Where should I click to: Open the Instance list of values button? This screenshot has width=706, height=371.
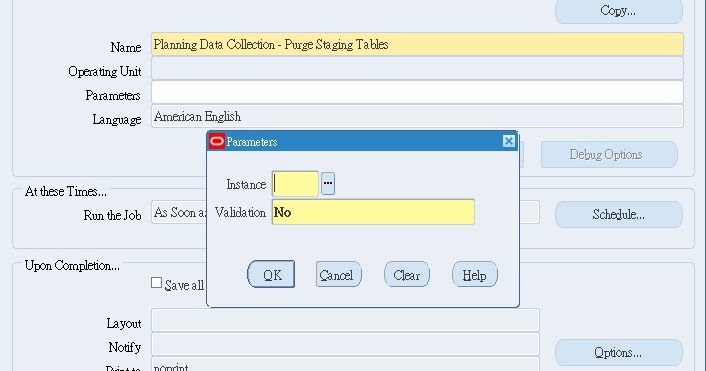(328, 184)
